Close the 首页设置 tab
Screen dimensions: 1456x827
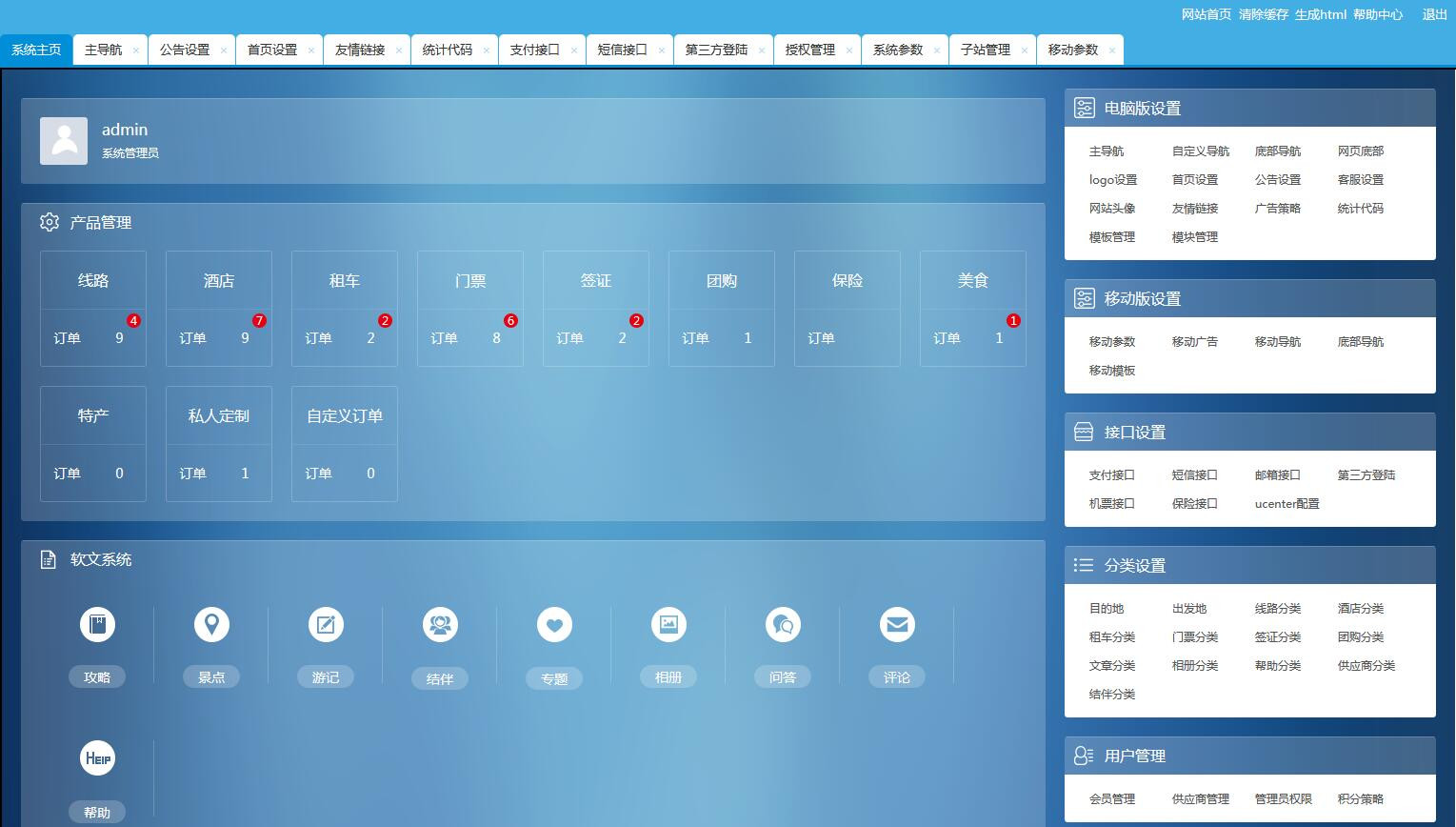click(311, 50)
